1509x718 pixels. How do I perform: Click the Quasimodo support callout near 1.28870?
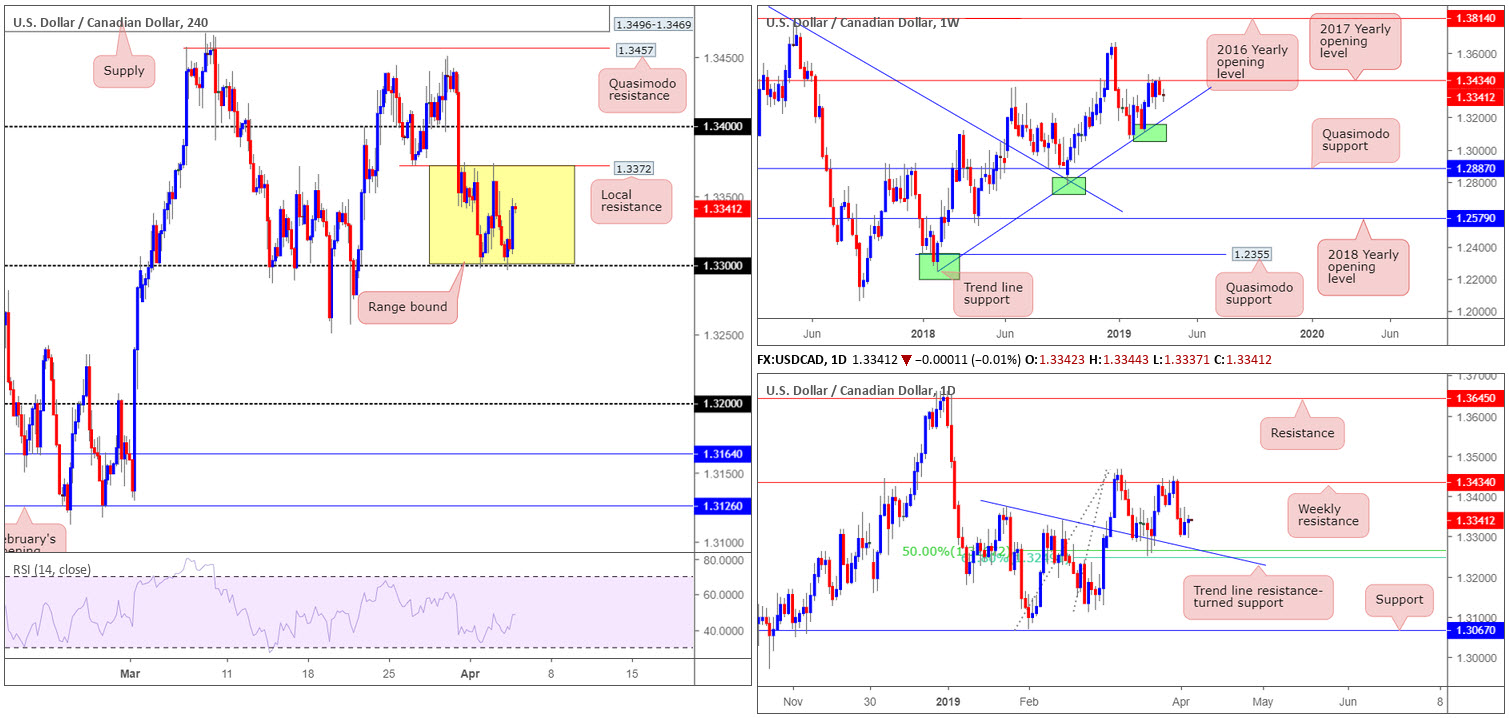pos(1354,141)
